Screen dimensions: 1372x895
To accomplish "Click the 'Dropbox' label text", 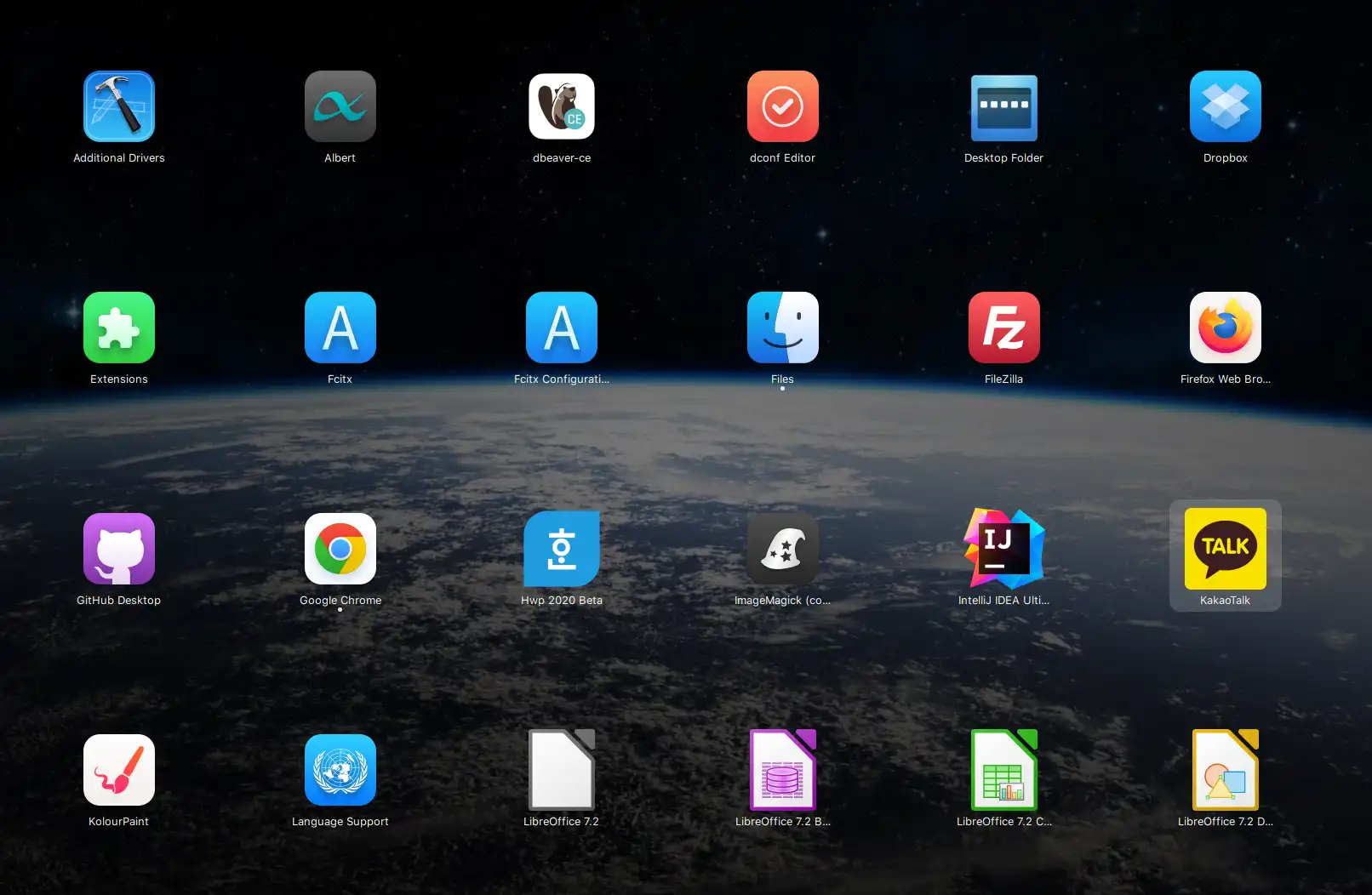I will tap(1226, 158).
